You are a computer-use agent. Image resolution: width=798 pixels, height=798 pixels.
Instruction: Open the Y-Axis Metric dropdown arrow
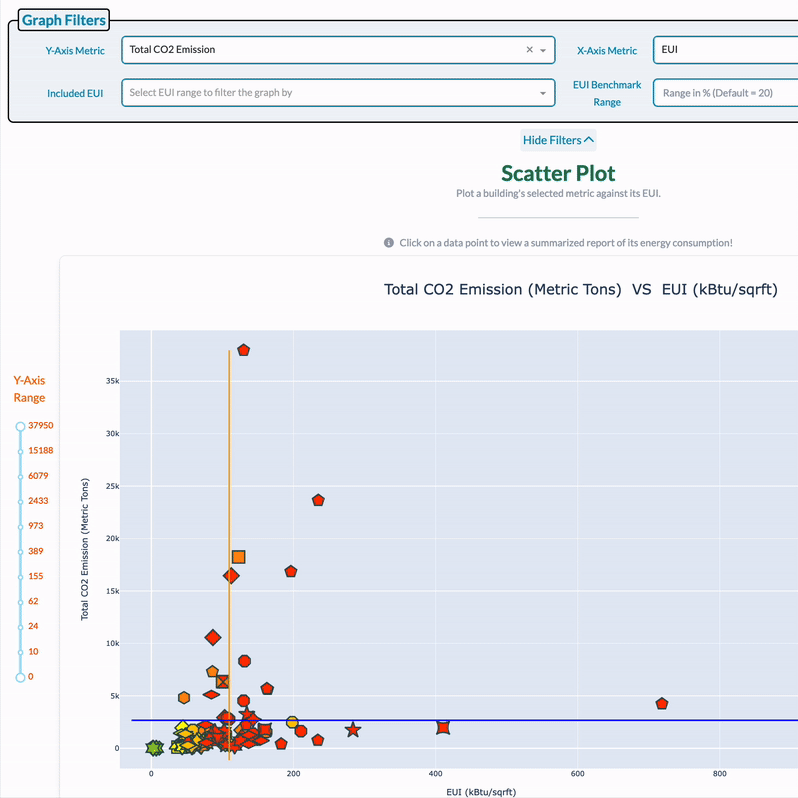coord(543,50)
